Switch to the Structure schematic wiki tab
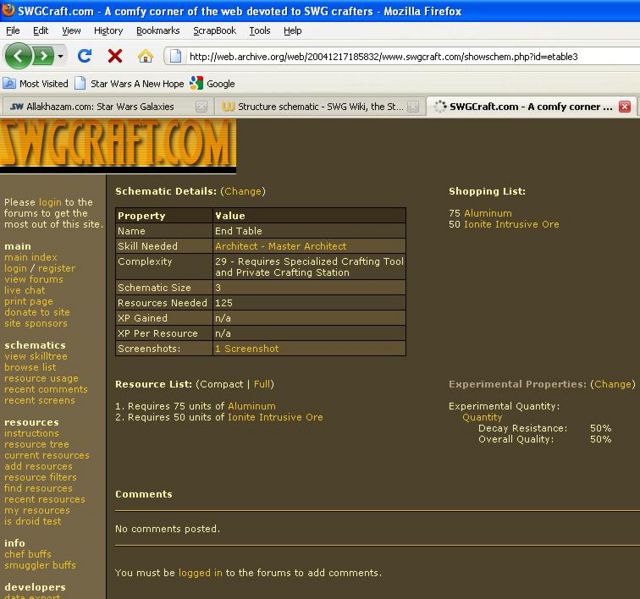 point(317,106)
